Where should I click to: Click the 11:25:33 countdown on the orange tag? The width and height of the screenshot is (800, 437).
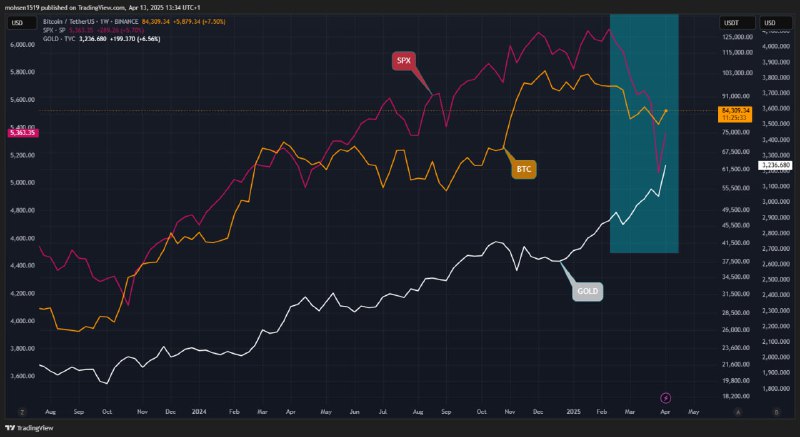click(735, 118)
